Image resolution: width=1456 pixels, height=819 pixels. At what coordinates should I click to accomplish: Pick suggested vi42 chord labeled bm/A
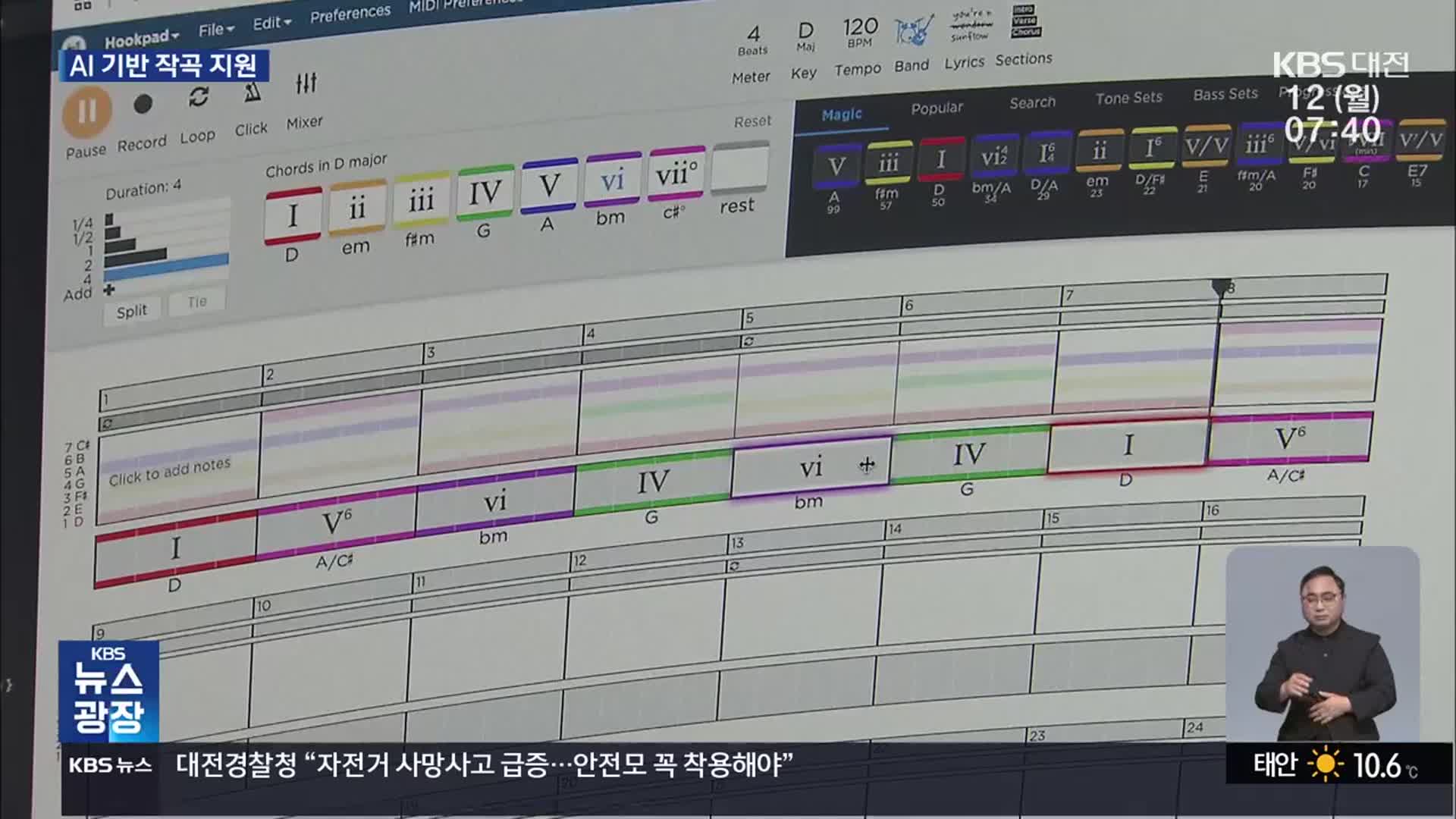pyautogui.click(x=994, y=155)
